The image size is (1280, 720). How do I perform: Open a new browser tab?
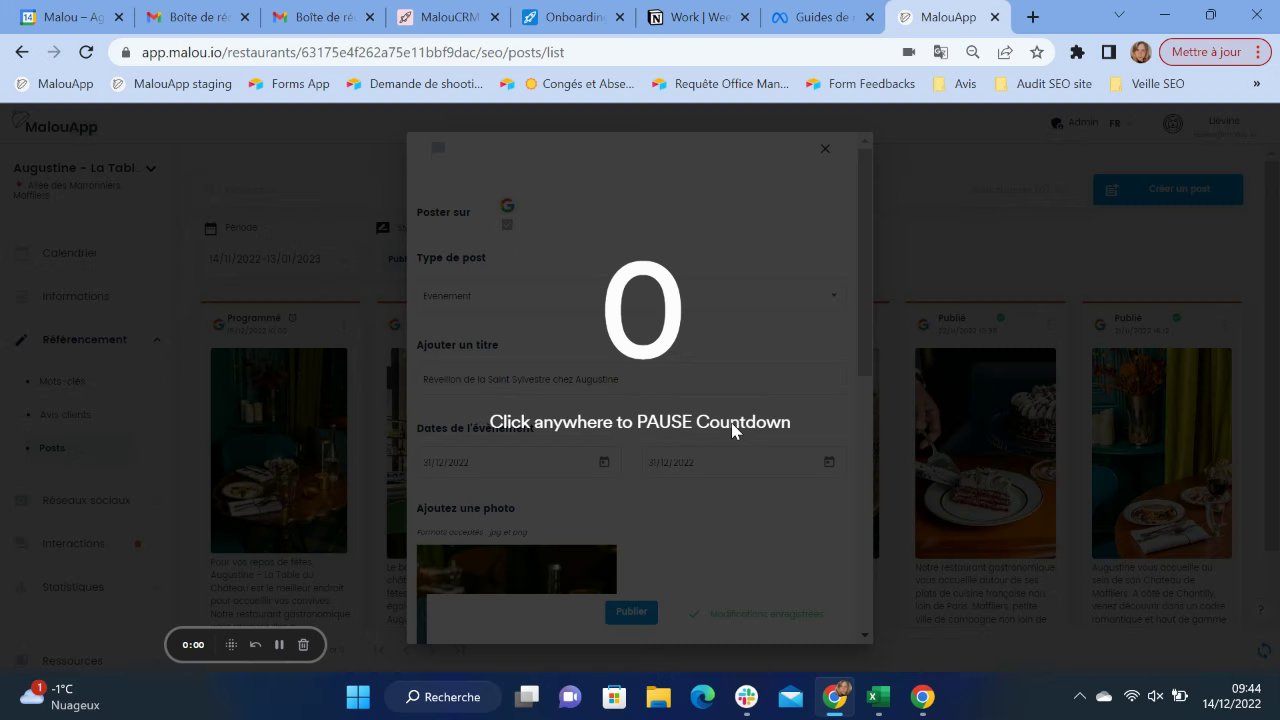[x=1033, y=17]
